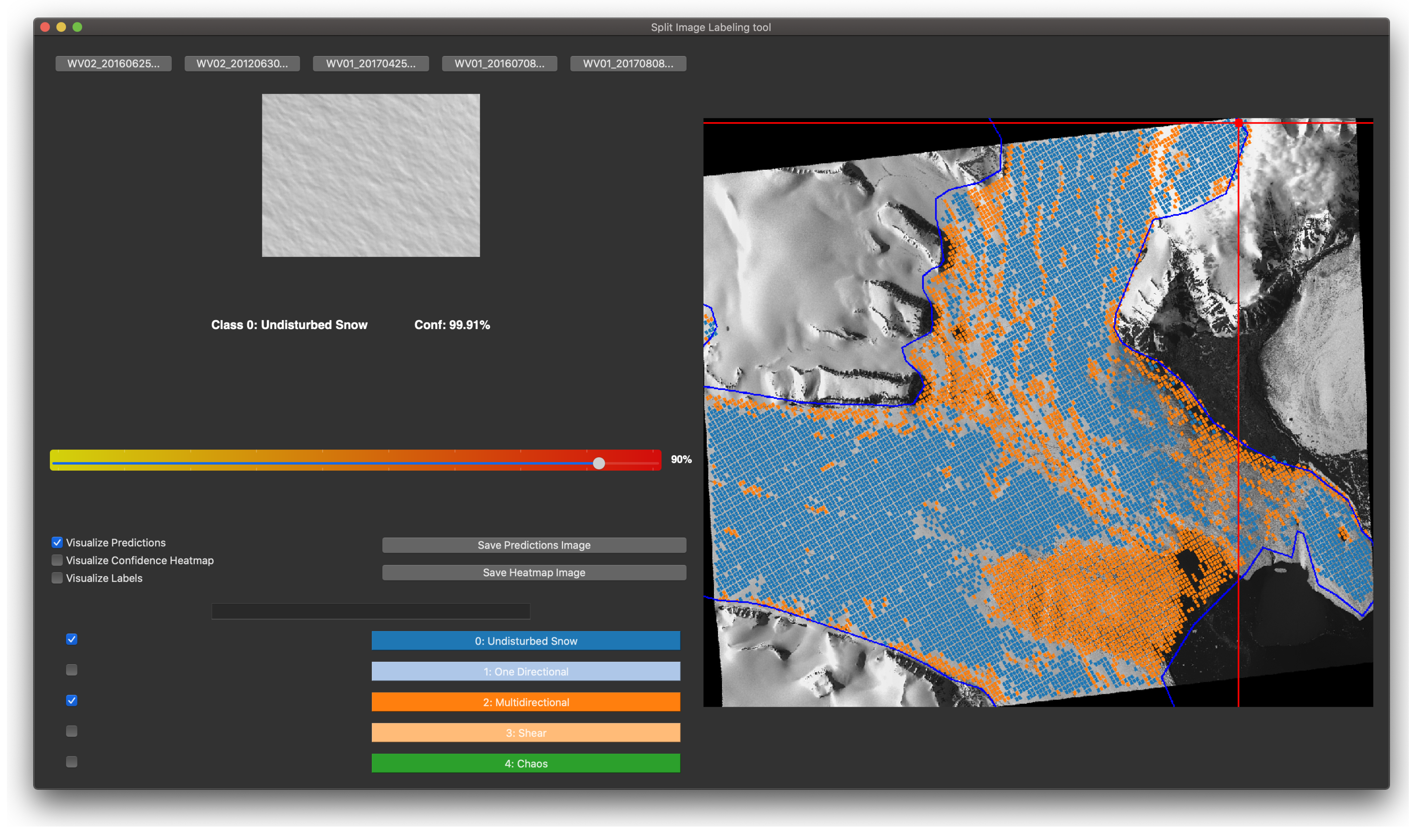Uncheck Visualize Predictions checkbox
1425x840 pixels.
point(57,542)
